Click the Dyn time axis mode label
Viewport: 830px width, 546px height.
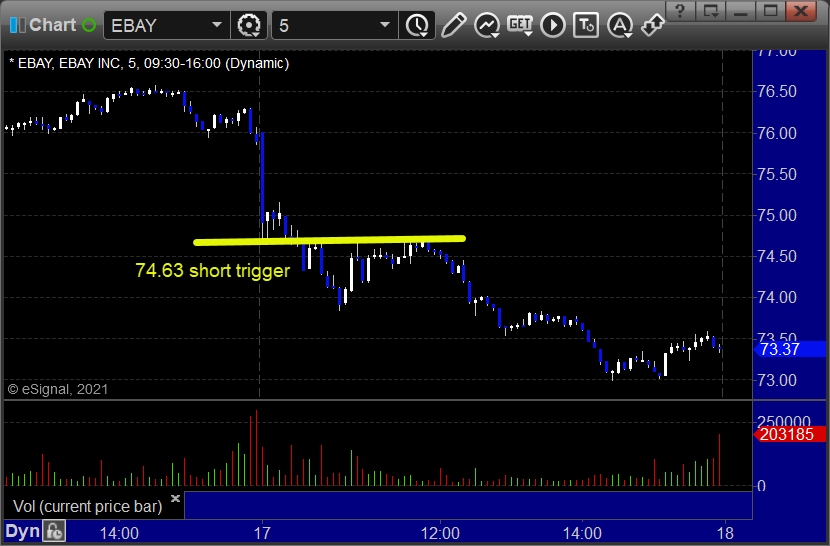(23, 531)
